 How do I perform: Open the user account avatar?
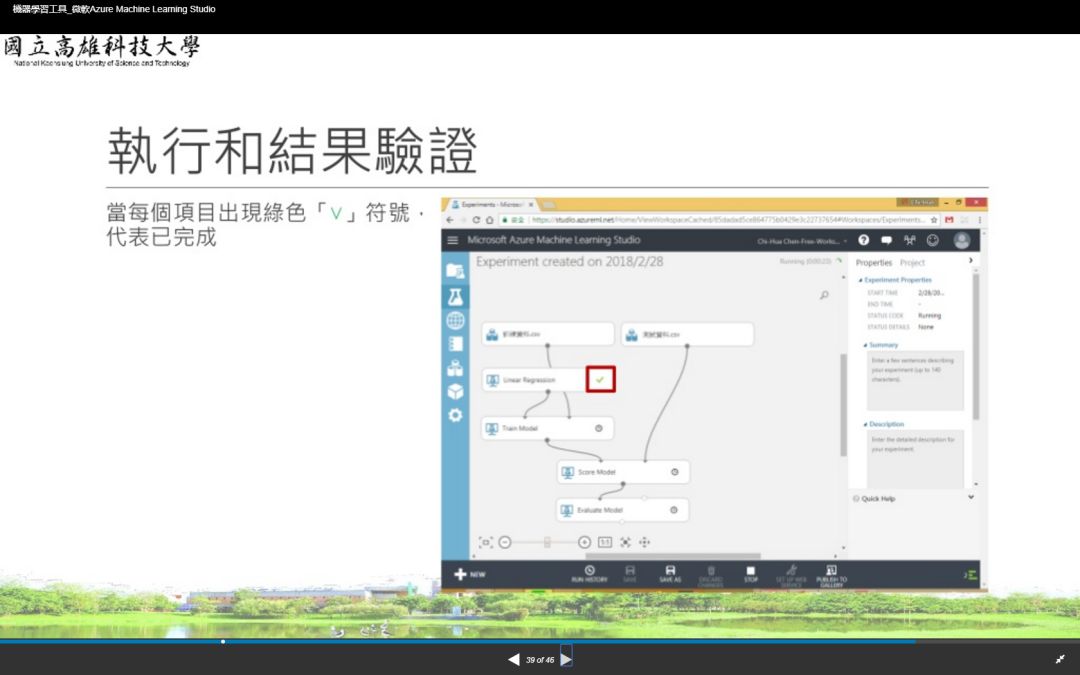click(962, 240)
